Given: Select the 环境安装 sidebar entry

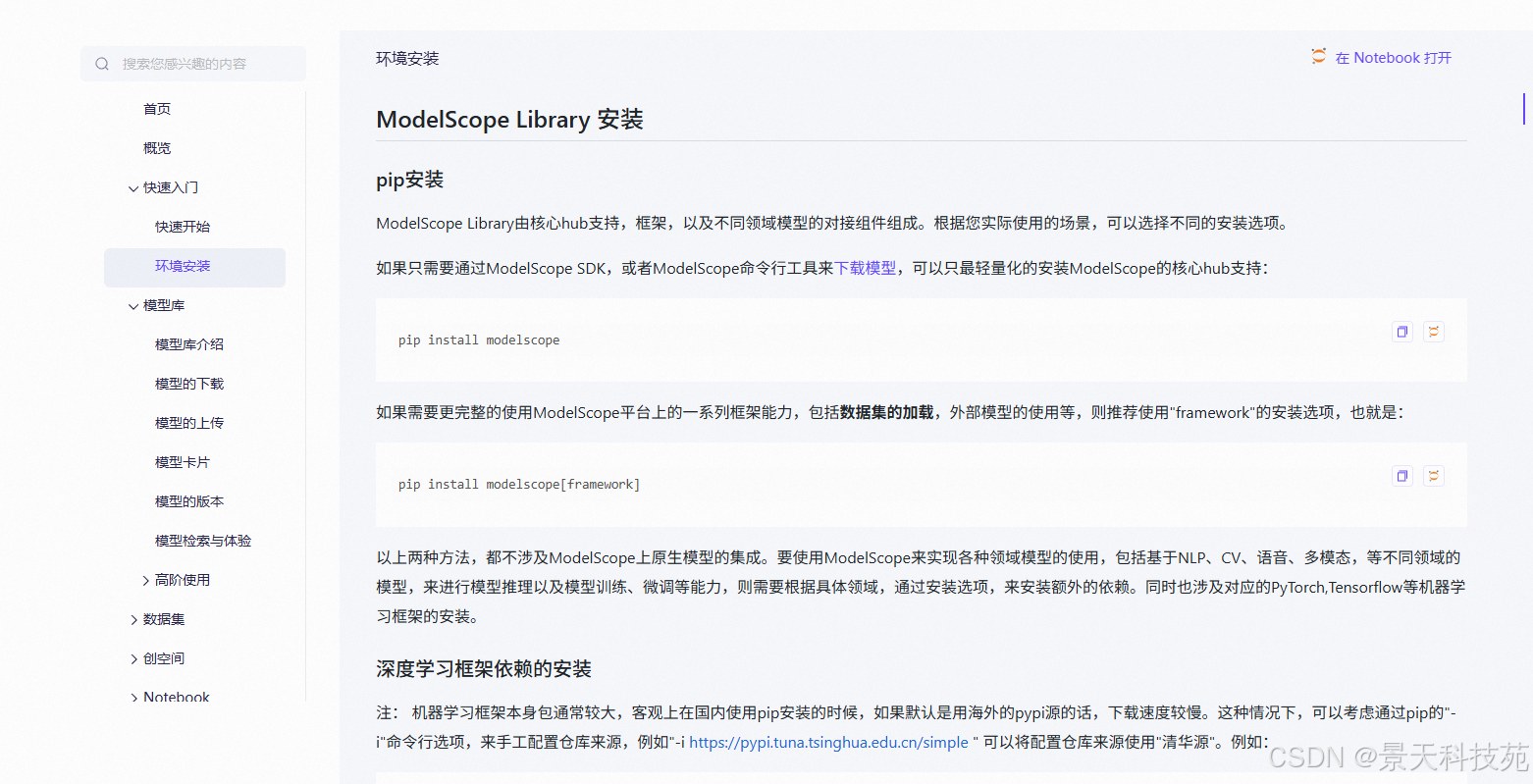Looking at the screenshot, I should coord(194,267).
